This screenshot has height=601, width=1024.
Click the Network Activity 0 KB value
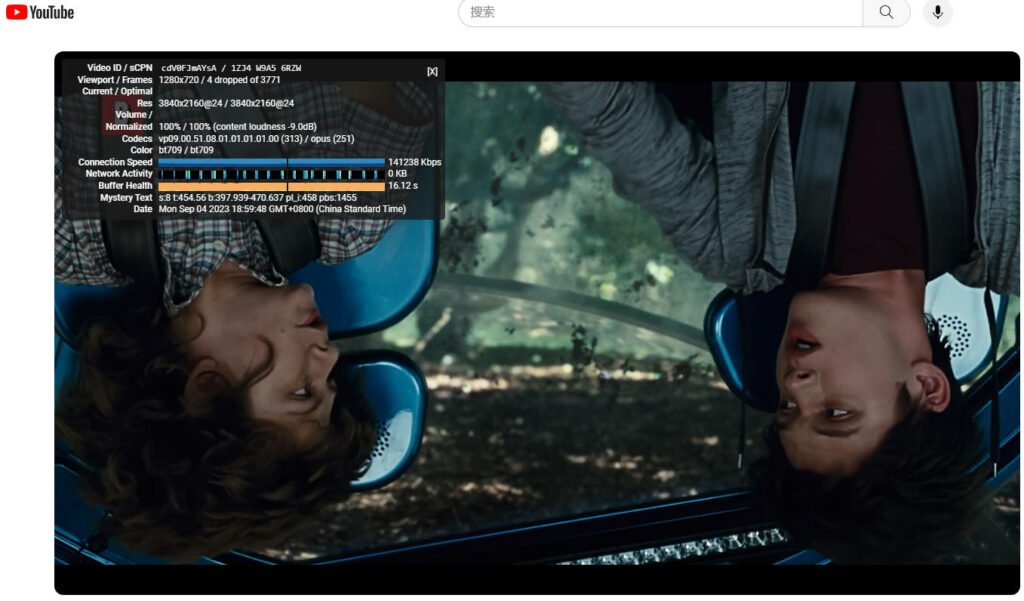click(397, 174)
